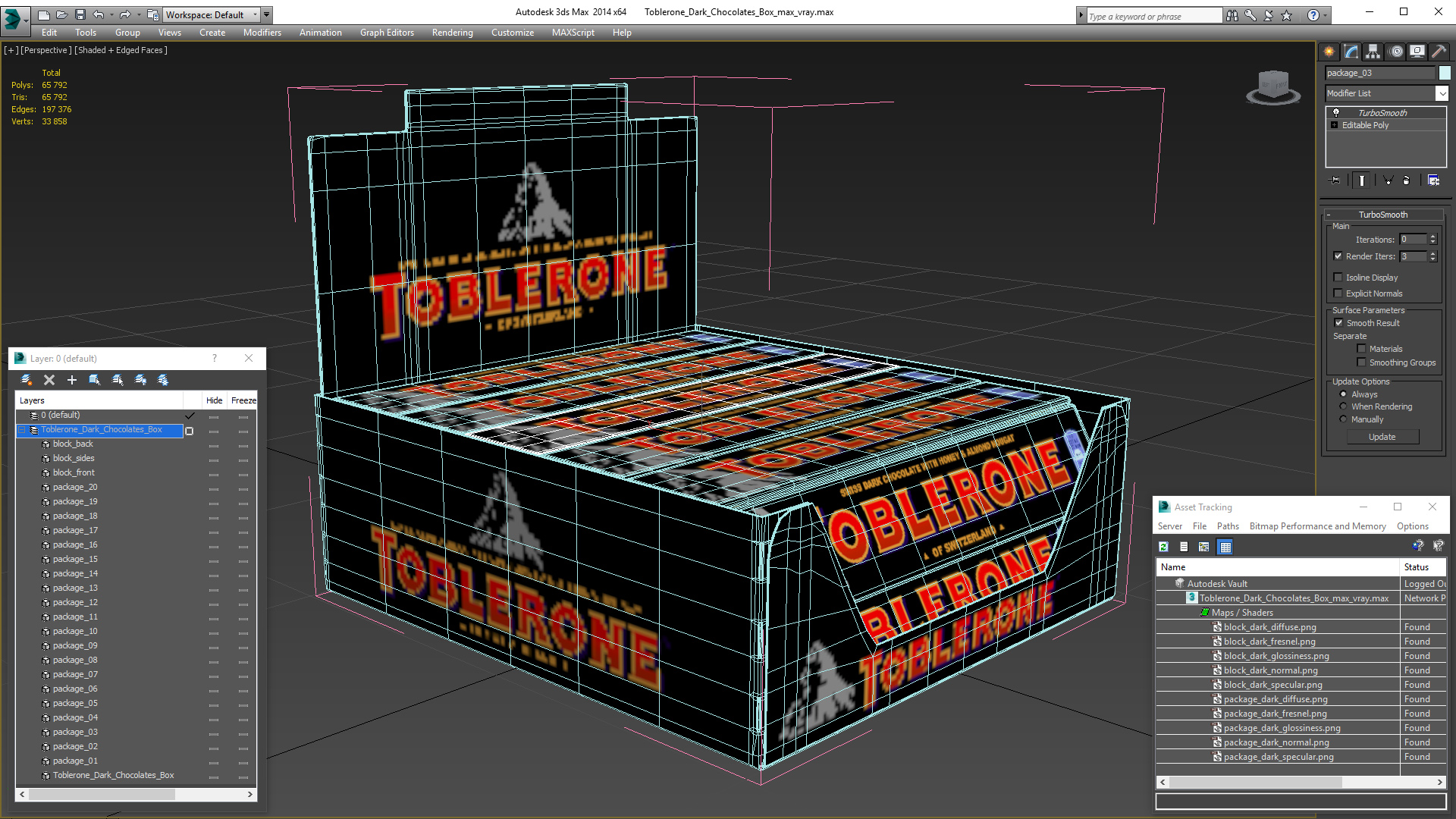
Task: Click Refresh icon in Asset Tracking toolbar
Action: (x=1164, y=547)
